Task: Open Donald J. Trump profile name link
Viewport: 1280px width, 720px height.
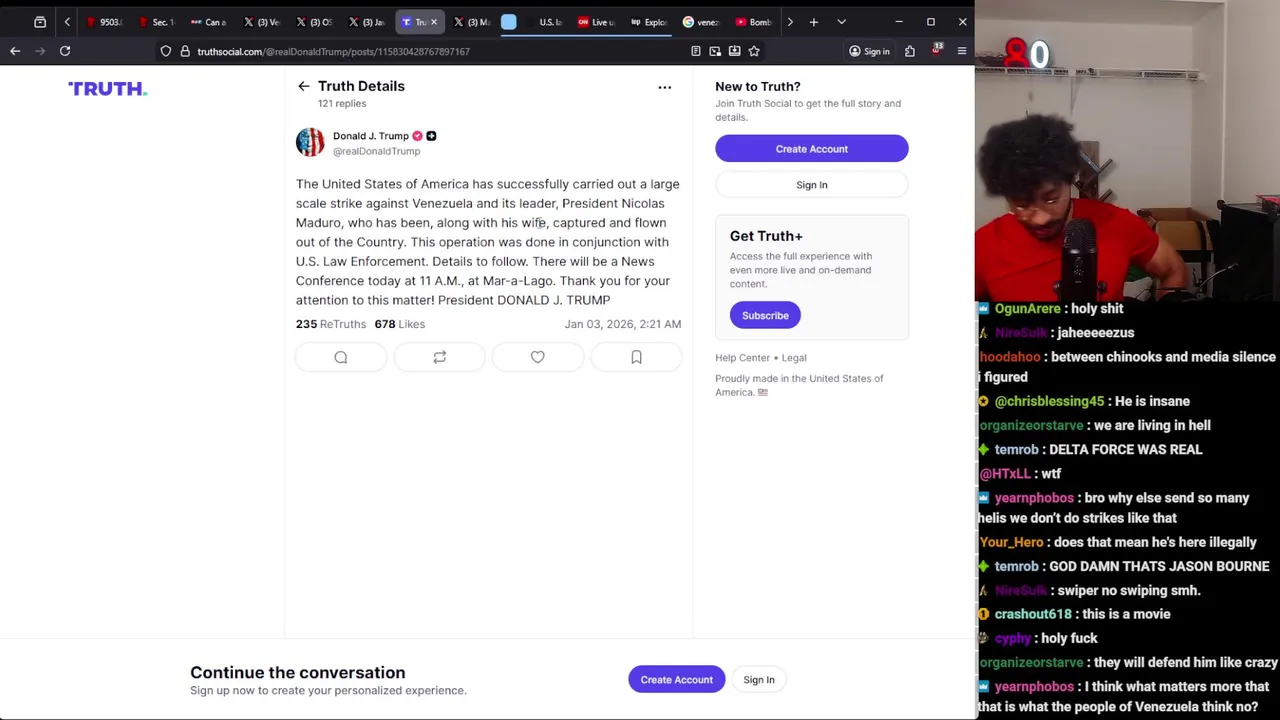Action: click(371, 136)
